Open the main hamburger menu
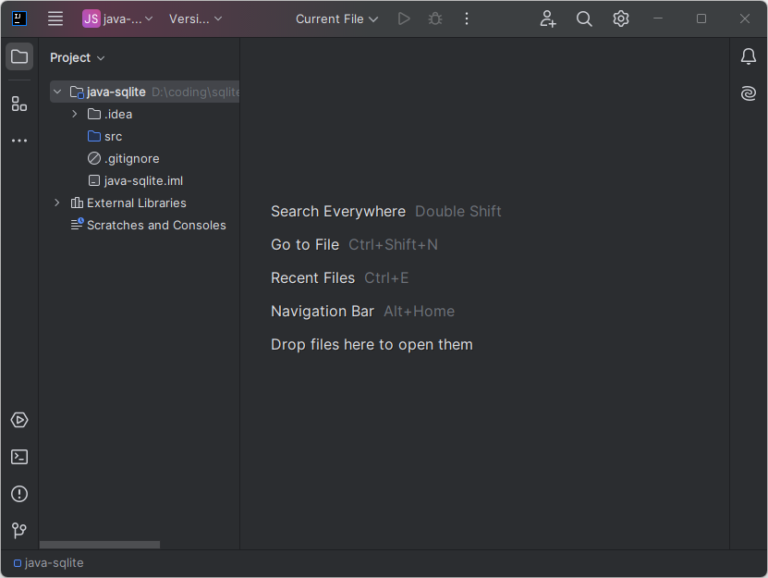 click(55, 19)
